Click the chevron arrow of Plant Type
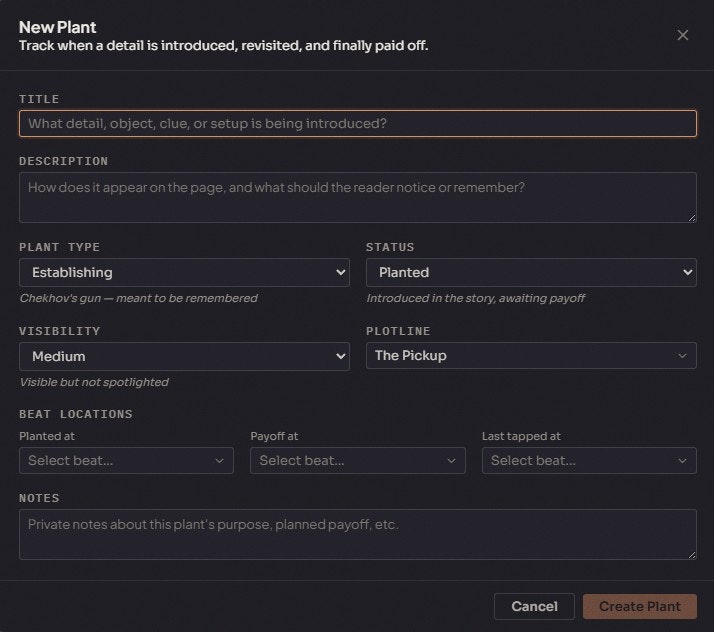The height and width of the screenshot is (632, 714). (340, 272)
